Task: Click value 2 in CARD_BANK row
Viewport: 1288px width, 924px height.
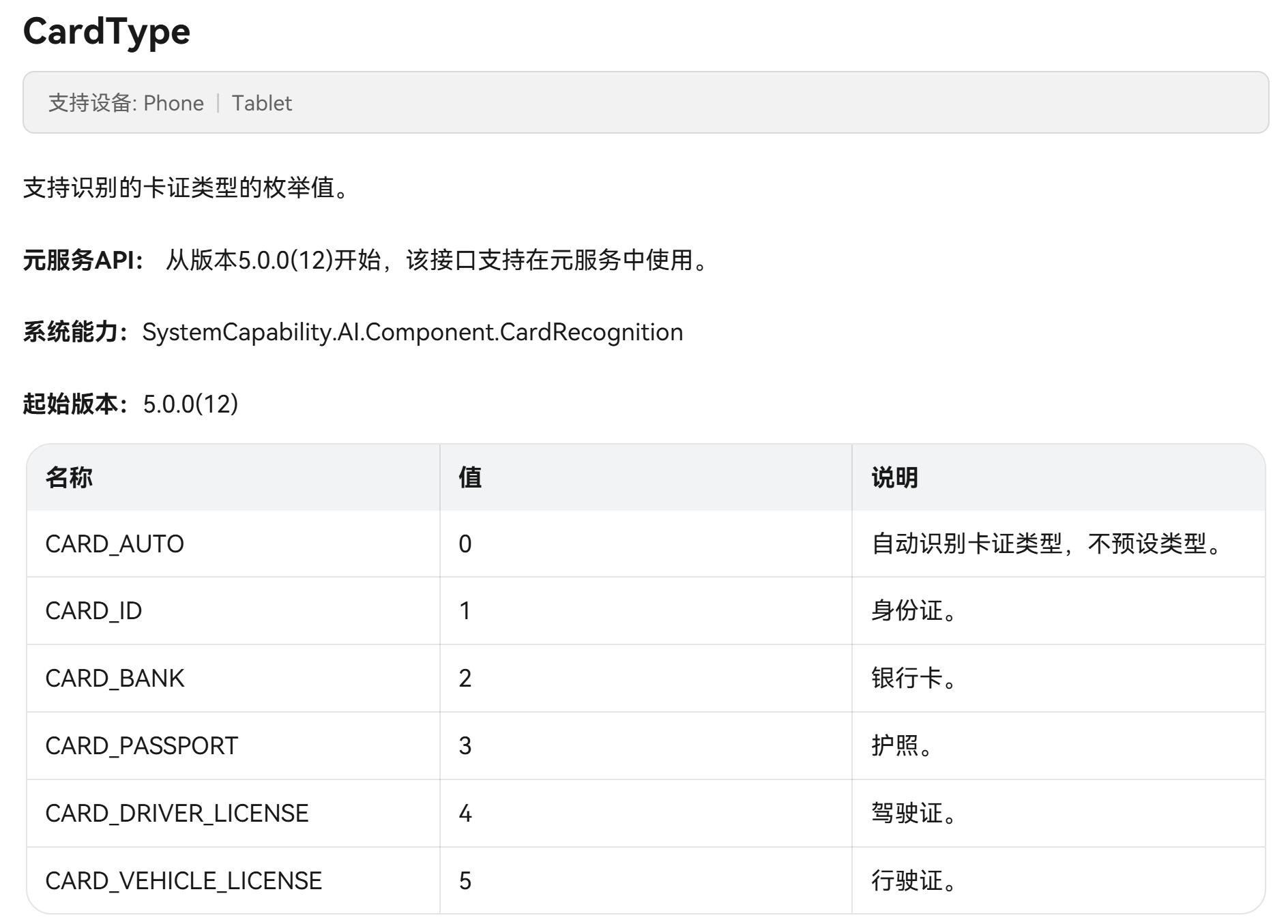Action: coord(465,679)
